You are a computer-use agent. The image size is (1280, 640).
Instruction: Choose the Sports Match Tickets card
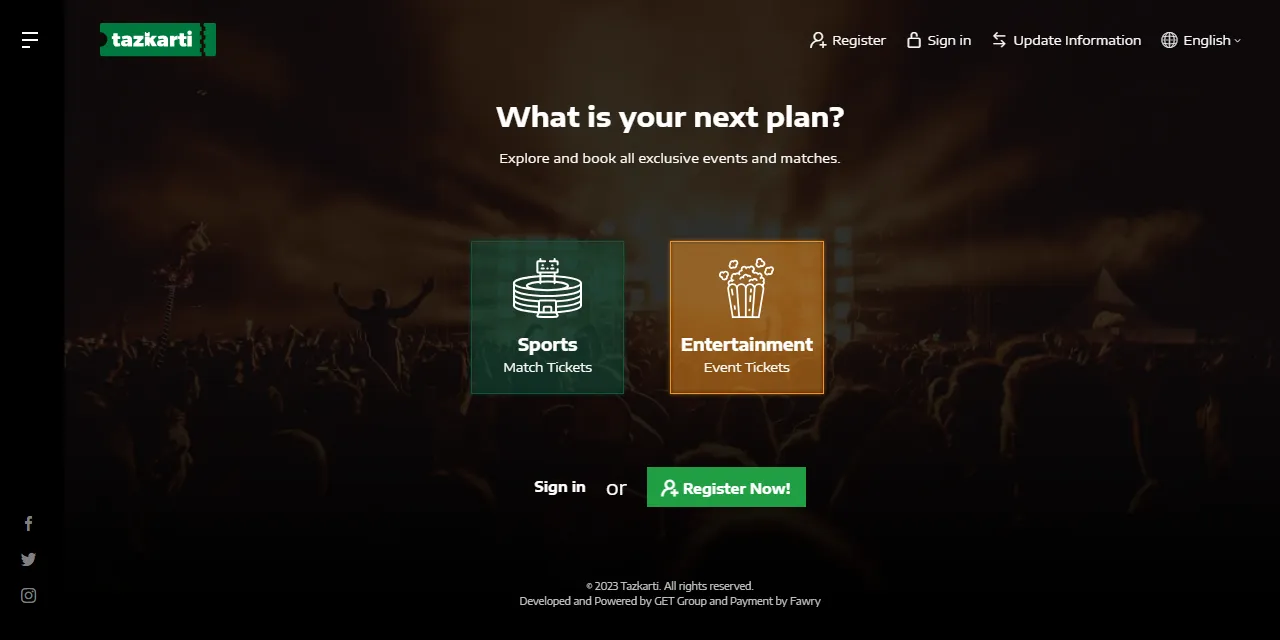pos(547,317)
